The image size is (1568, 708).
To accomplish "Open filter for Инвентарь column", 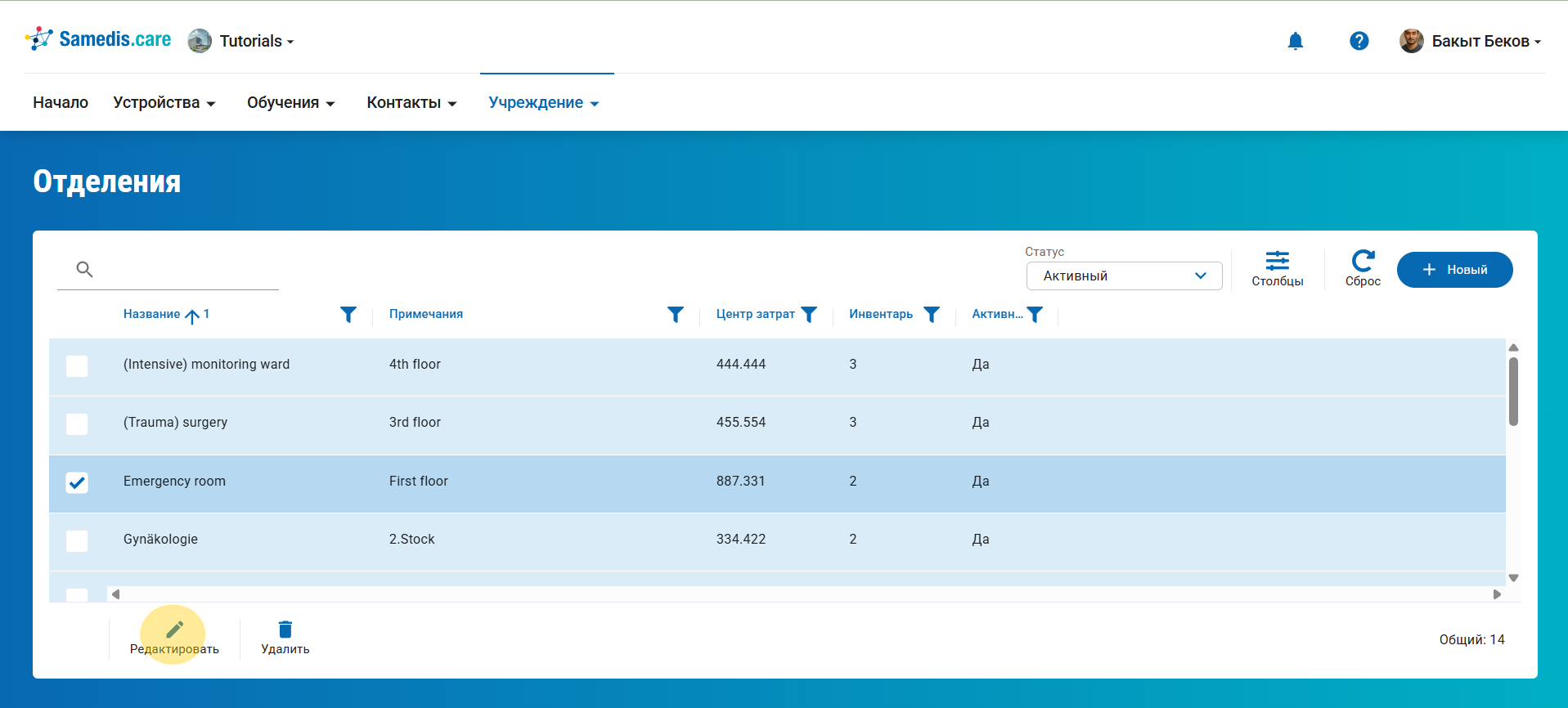I will [931, 315].
